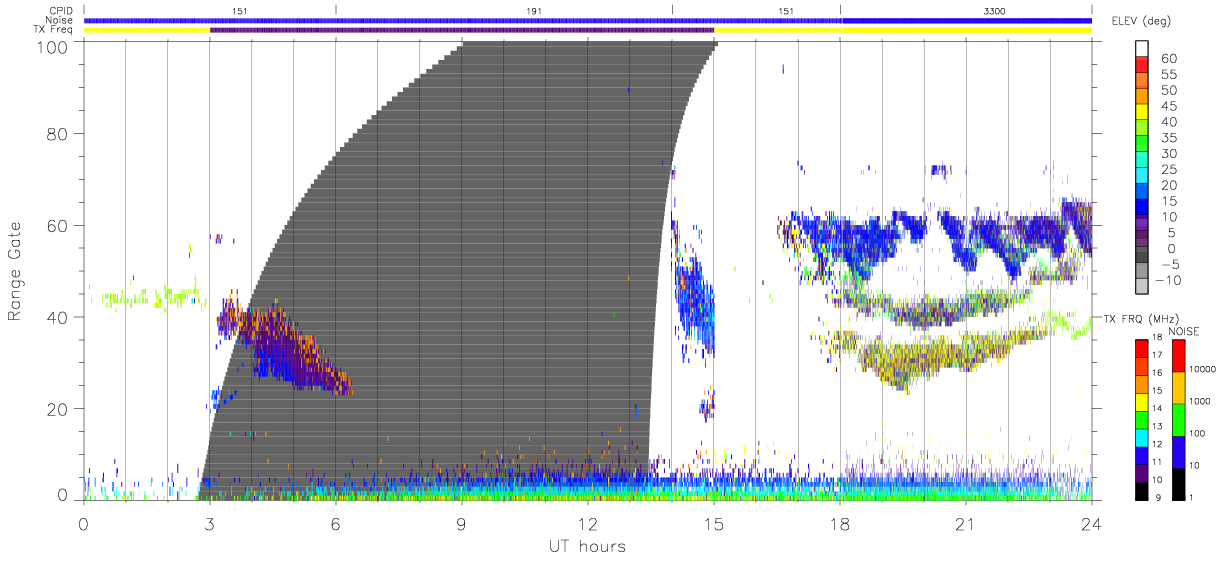Pick the cyan segment of TX FRQ color bar
Screen dimensions: 1228x567
click(x=1141, y=437)
